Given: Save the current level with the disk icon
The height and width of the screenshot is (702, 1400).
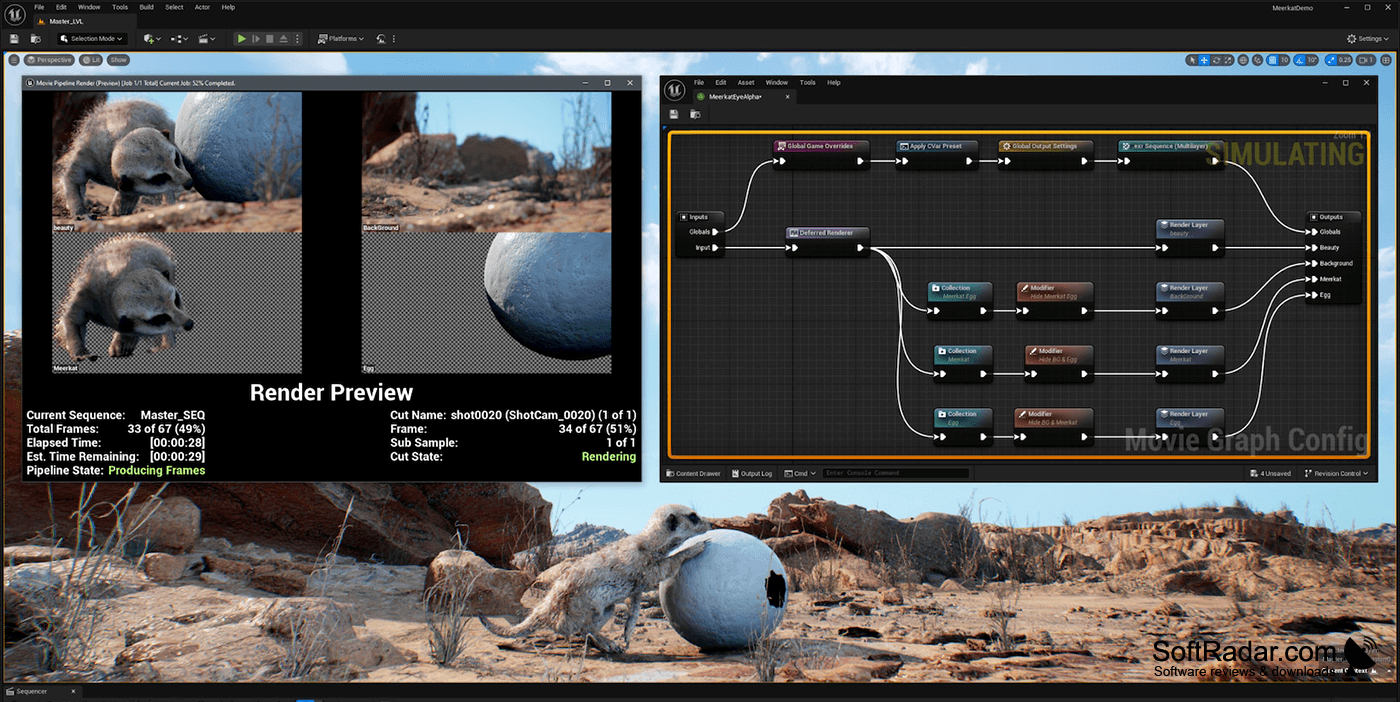Looking at the screenshot, I should [15, 38].
